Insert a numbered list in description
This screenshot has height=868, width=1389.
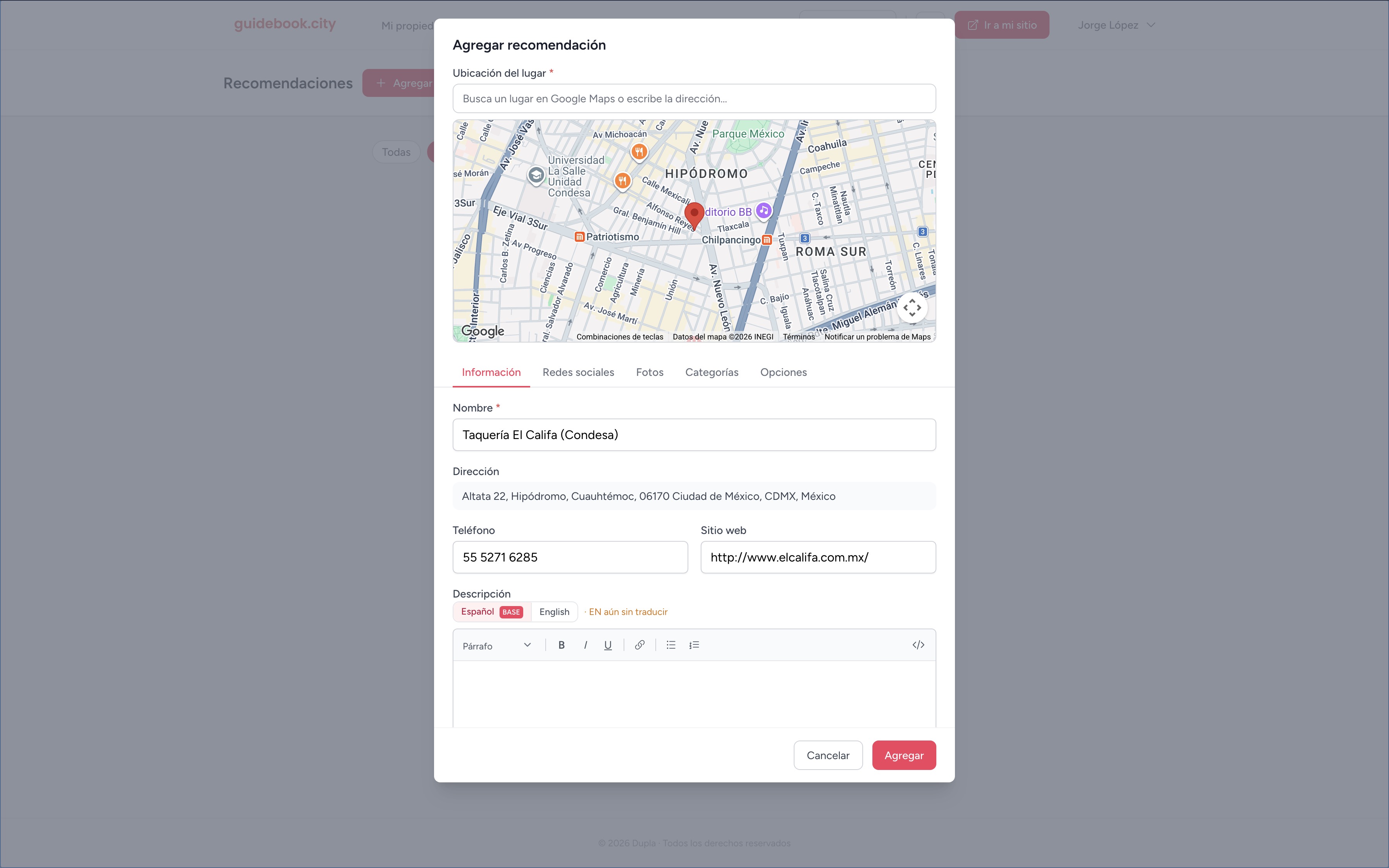[694, 645]
